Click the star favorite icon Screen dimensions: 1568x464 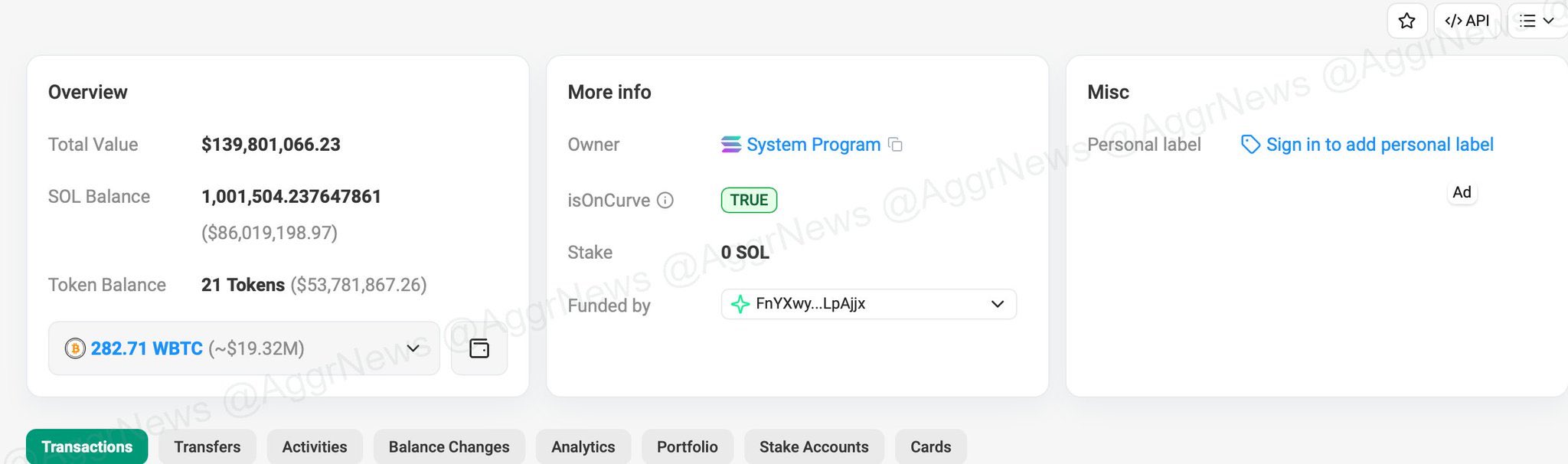[x=1406, y=21]
